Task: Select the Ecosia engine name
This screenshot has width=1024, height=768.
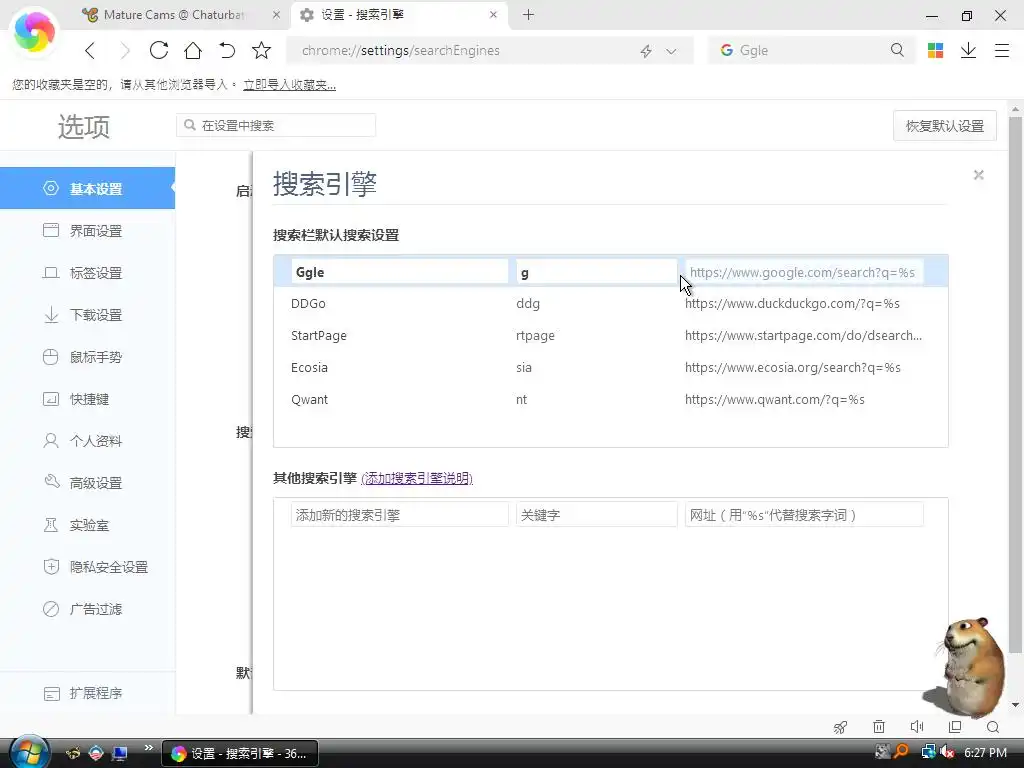Action: point(310,368)
